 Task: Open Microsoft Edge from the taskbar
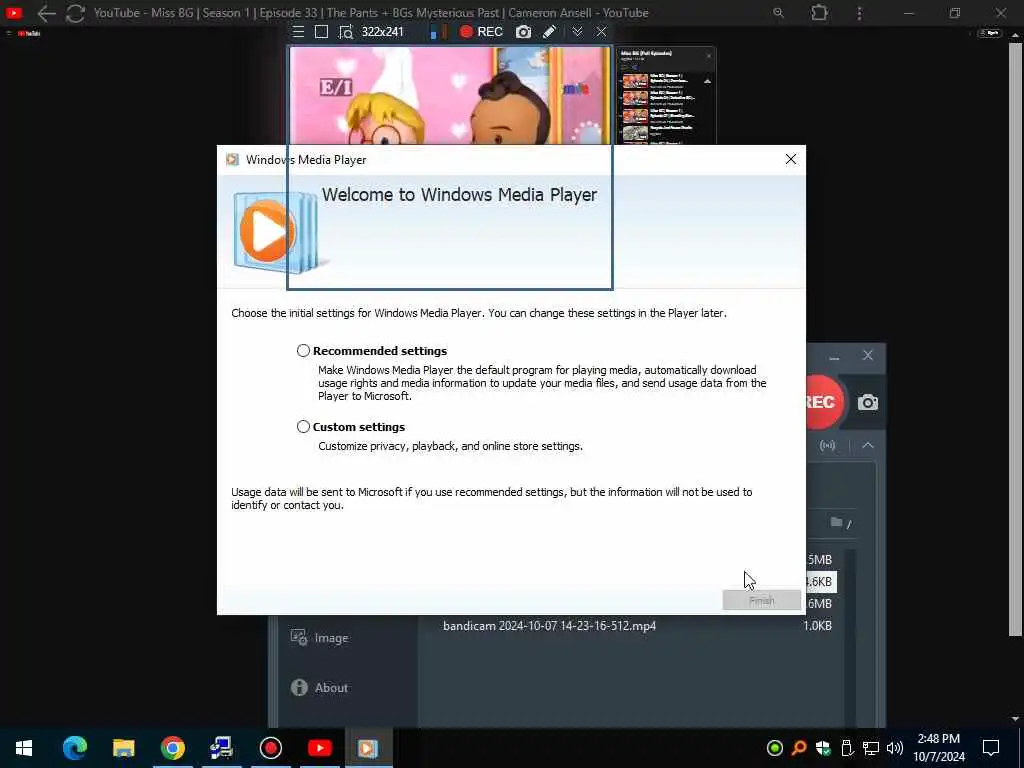[x=74, y=748]
